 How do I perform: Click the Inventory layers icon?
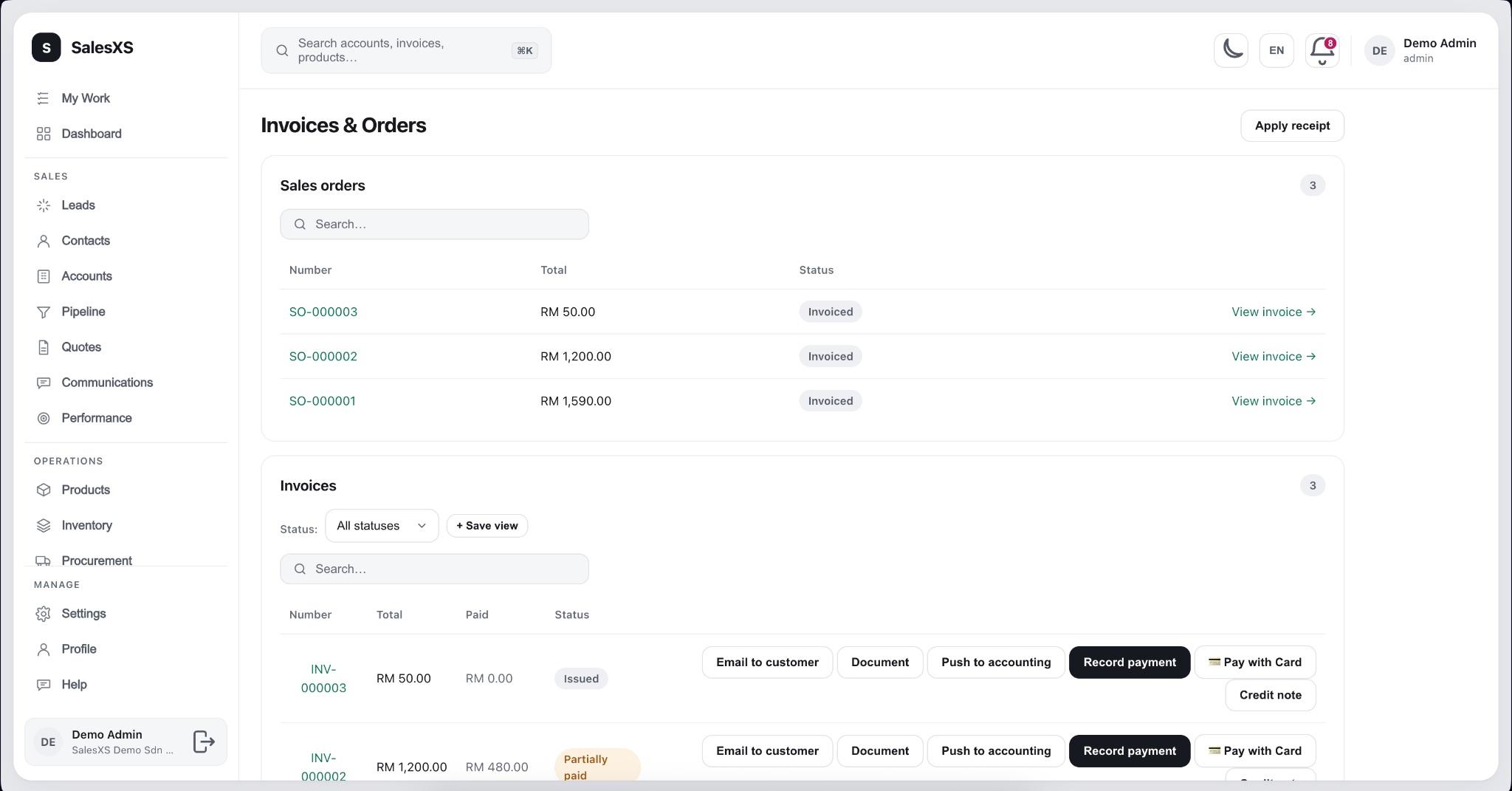(44, 525)
